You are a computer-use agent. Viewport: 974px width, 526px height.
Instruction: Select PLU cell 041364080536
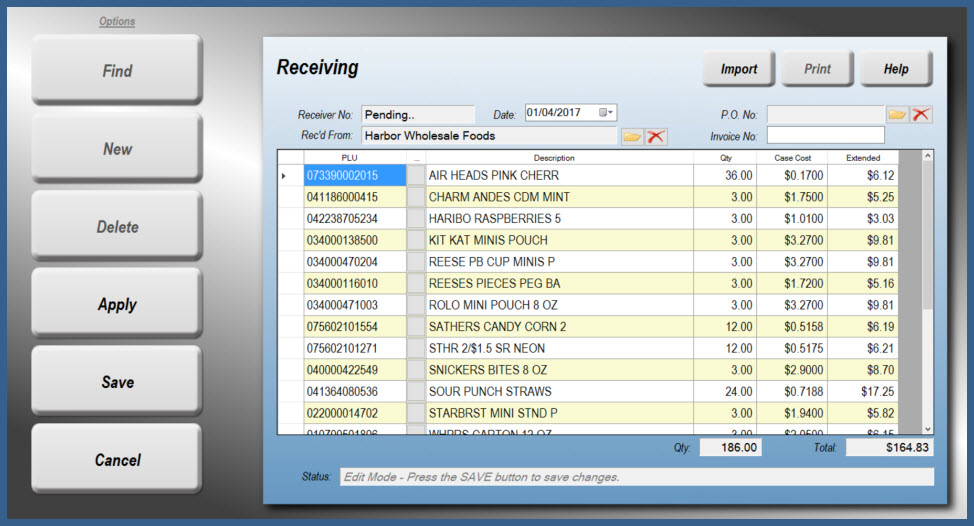click(355, 392)
